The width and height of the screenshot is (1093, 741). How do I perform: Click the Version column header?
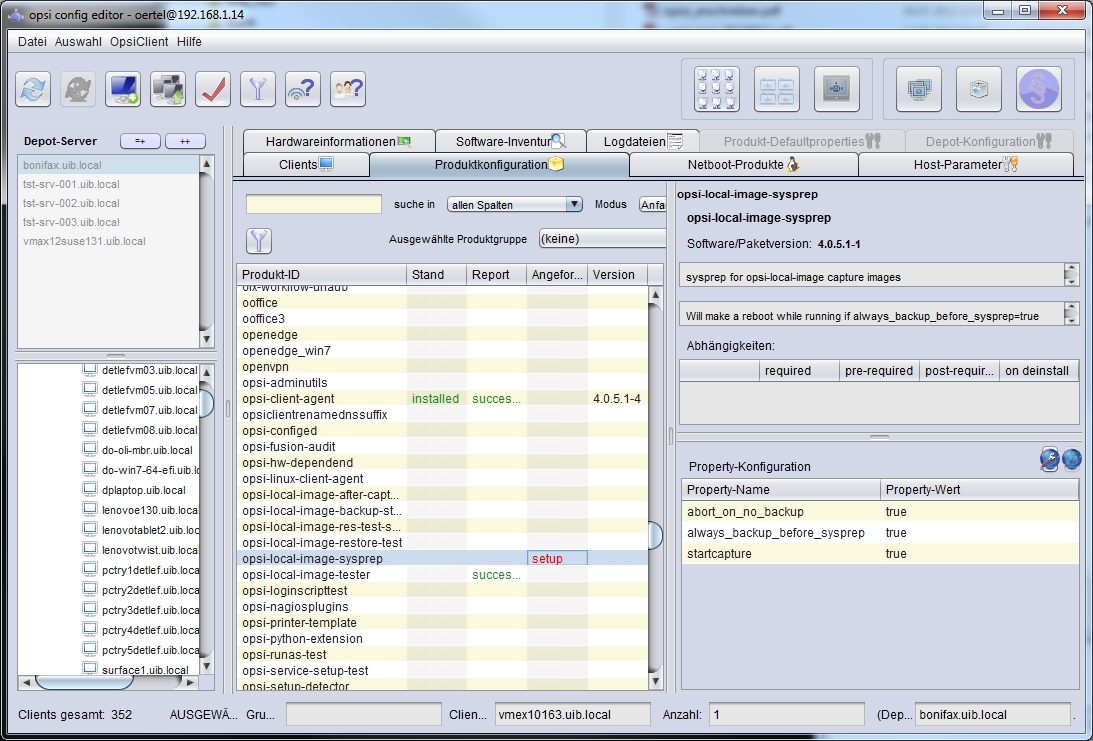(617, 275)
